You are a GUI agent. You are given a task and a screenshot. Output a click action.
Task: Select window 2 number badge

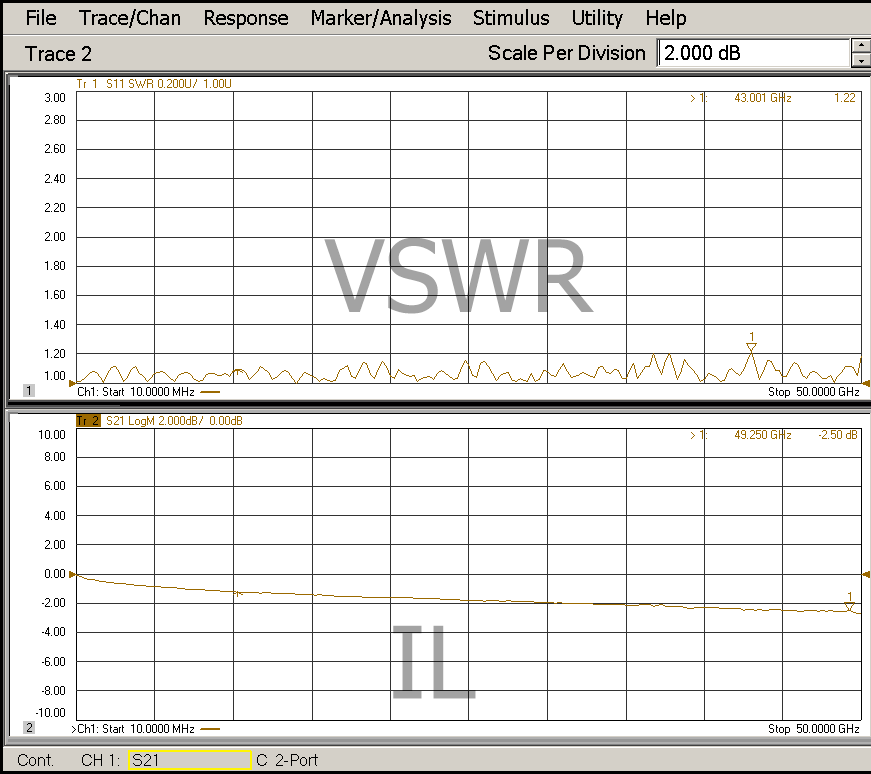[x=29, y=728]
